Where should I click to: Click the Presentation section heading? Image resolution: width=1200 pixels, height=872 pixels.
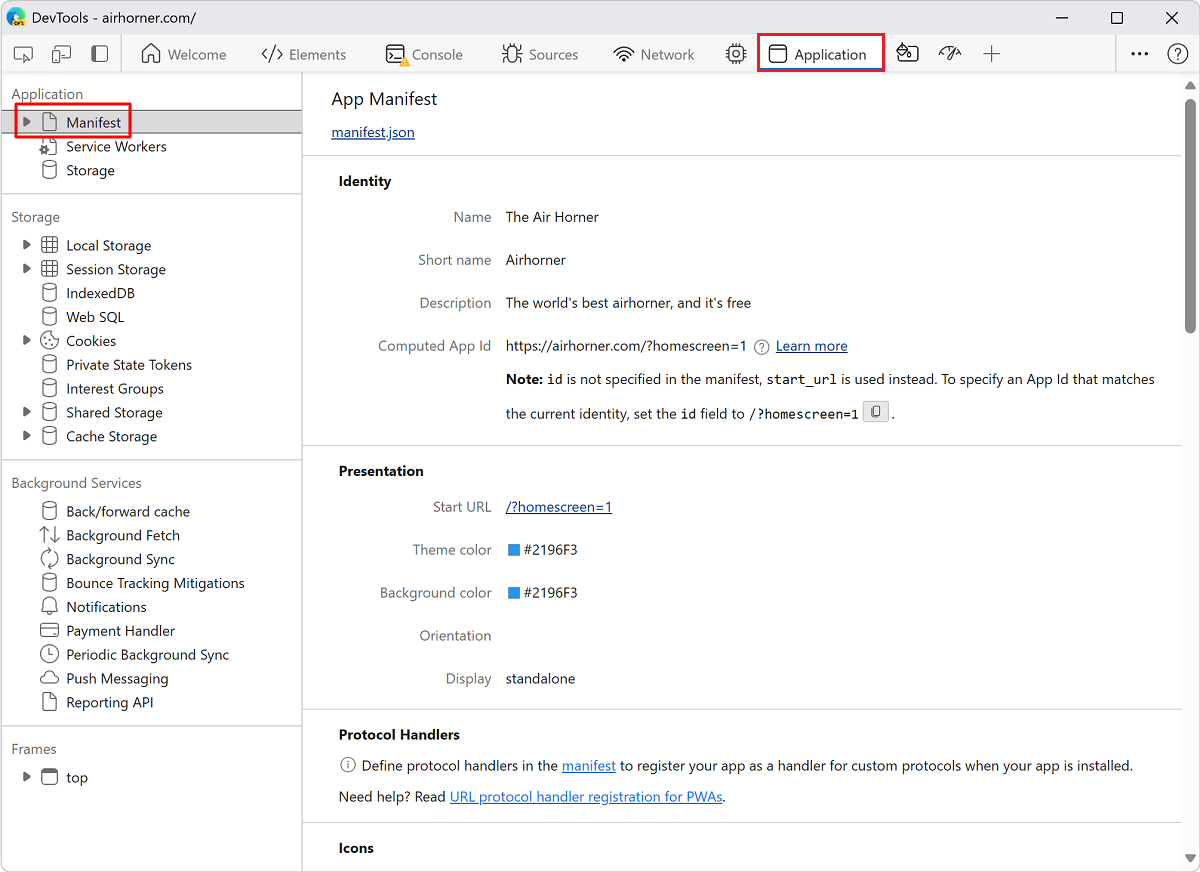(381, 471)
